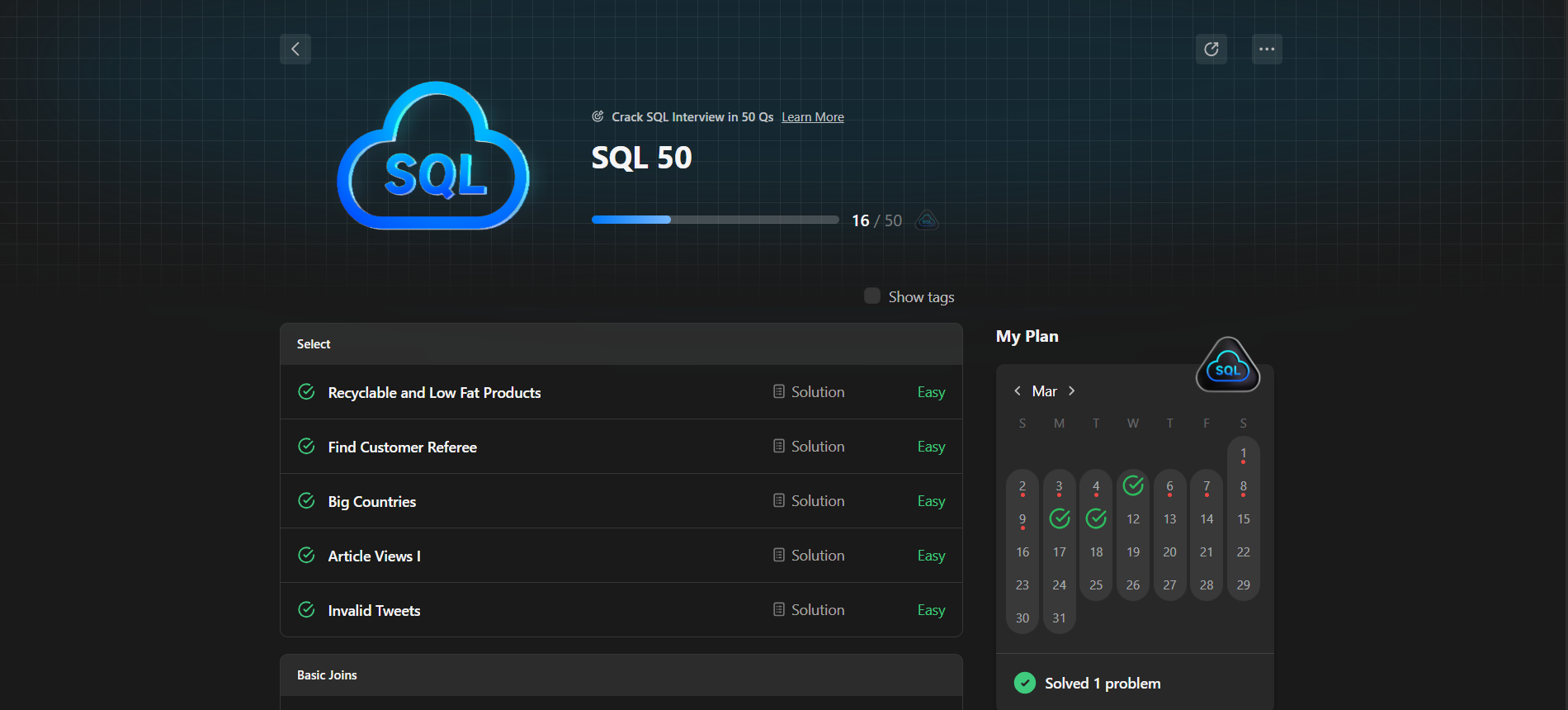Open the Invalid Tweets problem

[374, 611]
